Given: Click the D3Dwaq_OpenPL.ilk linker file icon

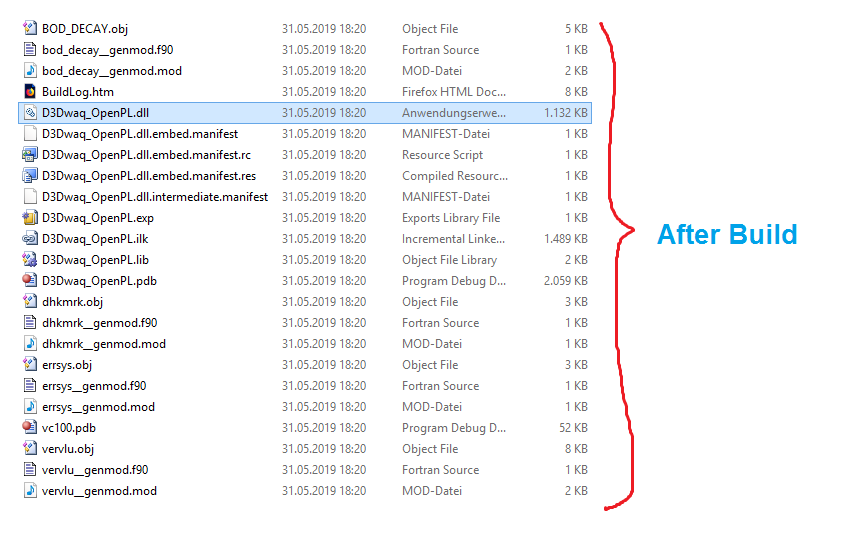Looking at the screenshot, I should pyautogui.click(x=30, y=239).
